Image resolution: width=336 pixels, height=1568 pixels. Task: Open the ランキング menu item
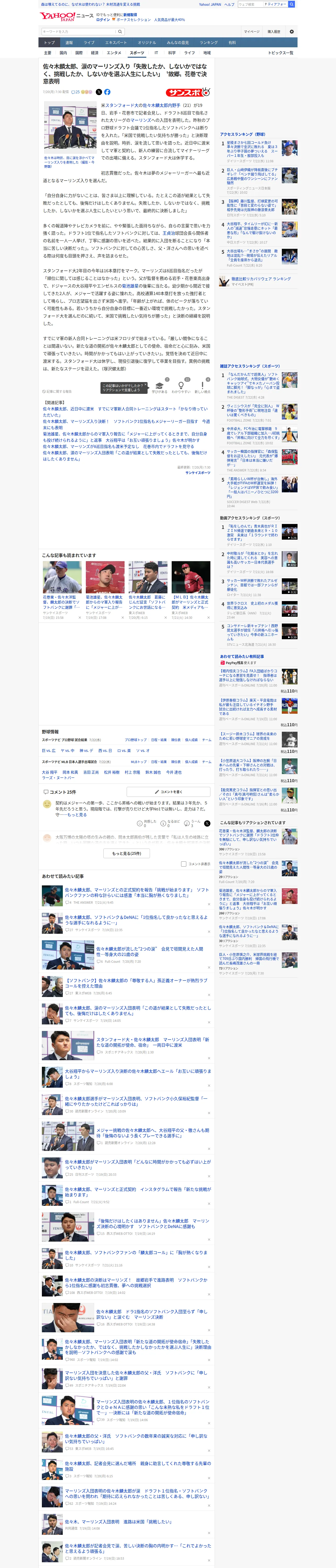click(x=209, y=43)
